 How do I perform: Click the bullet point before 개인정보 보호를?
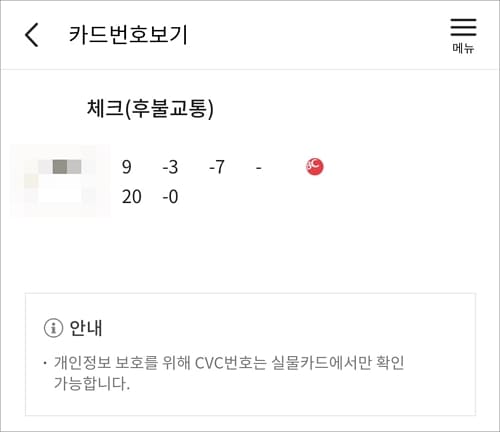point(45,363)
